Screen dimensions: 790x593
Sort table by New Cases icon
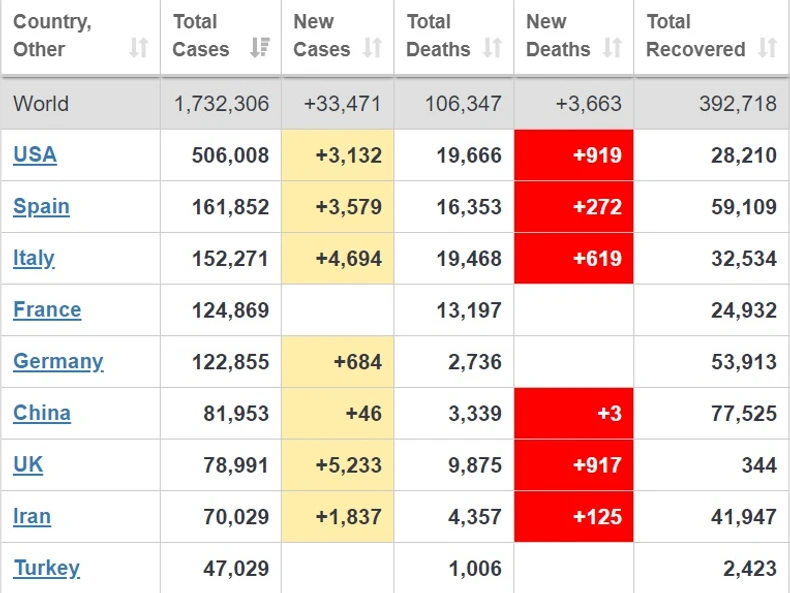point(373,49)
